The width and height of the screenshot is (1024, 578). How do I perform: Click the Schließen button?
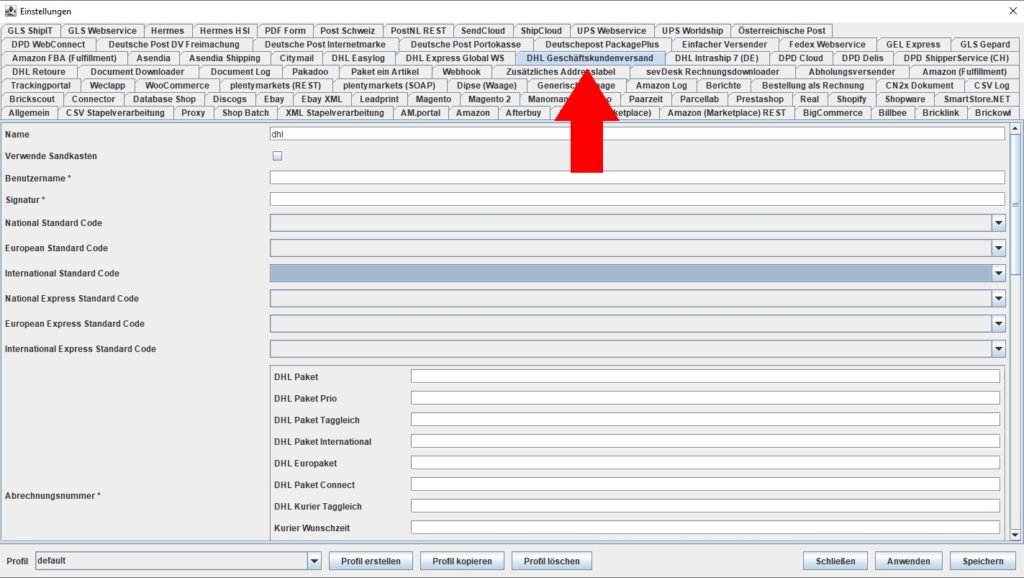[x=835, y=561]
